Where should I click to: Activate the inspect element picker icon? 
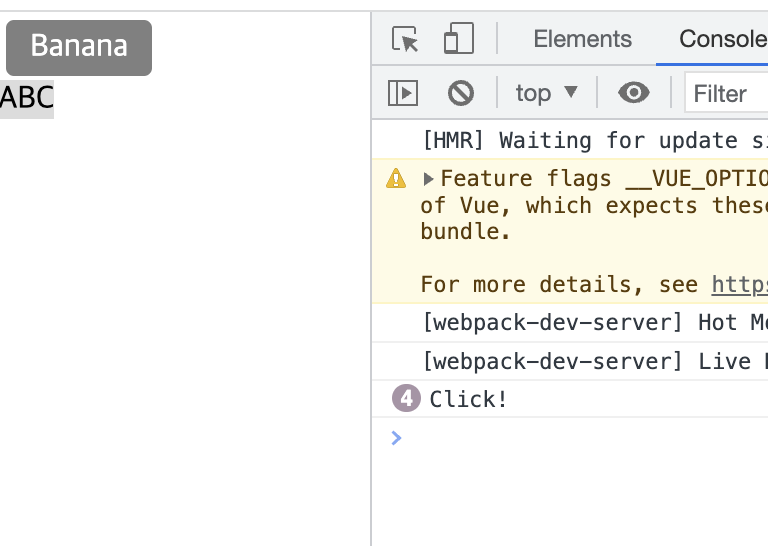point(405,39)
